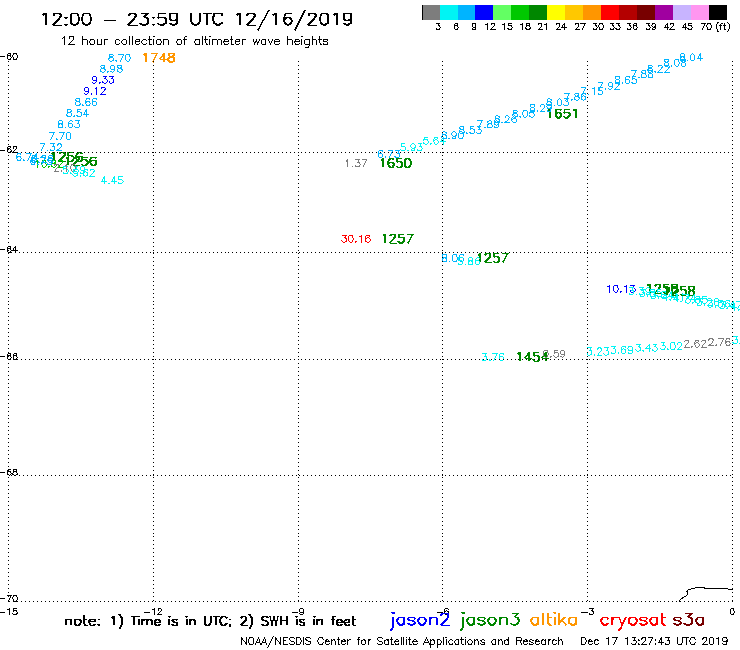Image resolution: width=740 pixels, height=650 pixels.
Task: Click the 8.54 wave height reading
Action: (x=77, y=113)
